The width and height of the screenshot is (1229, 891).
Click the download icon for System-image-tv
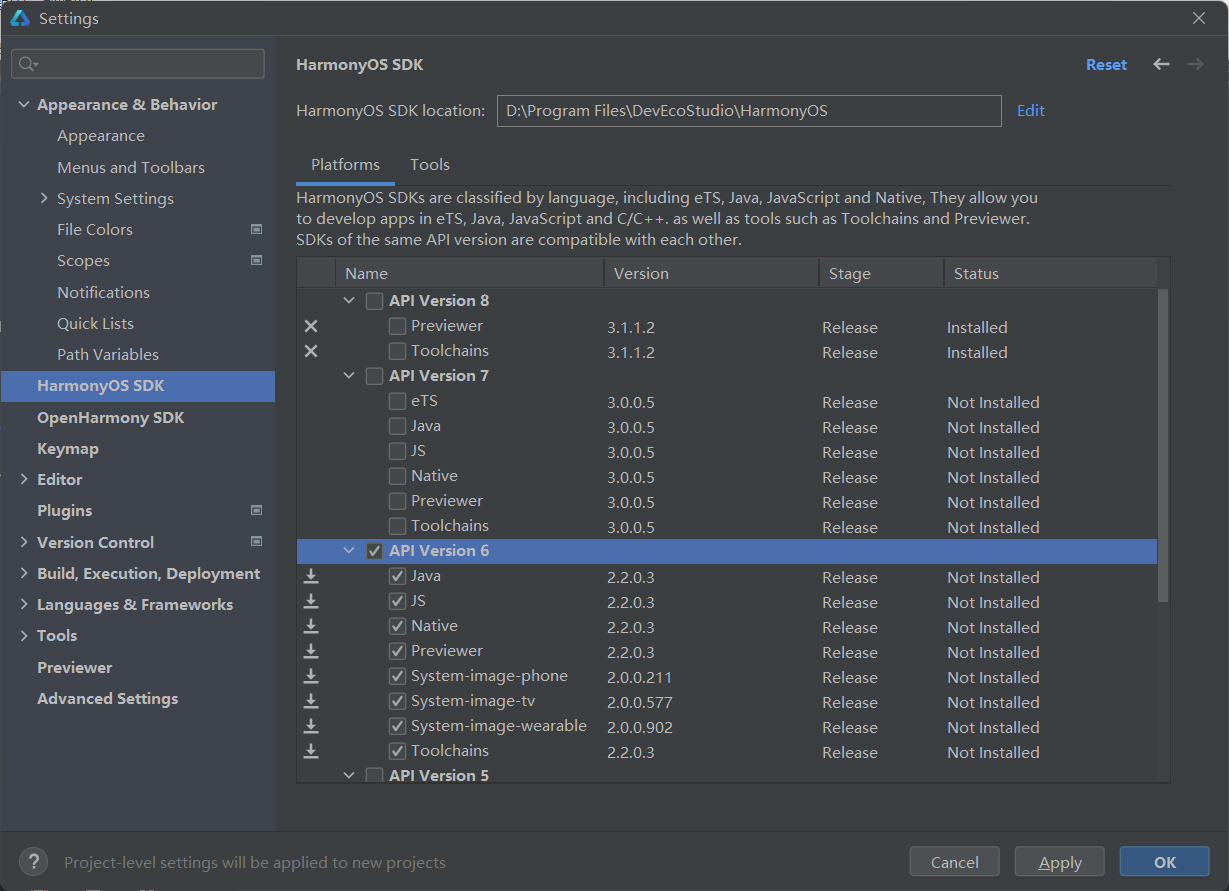tap(311, 701)
